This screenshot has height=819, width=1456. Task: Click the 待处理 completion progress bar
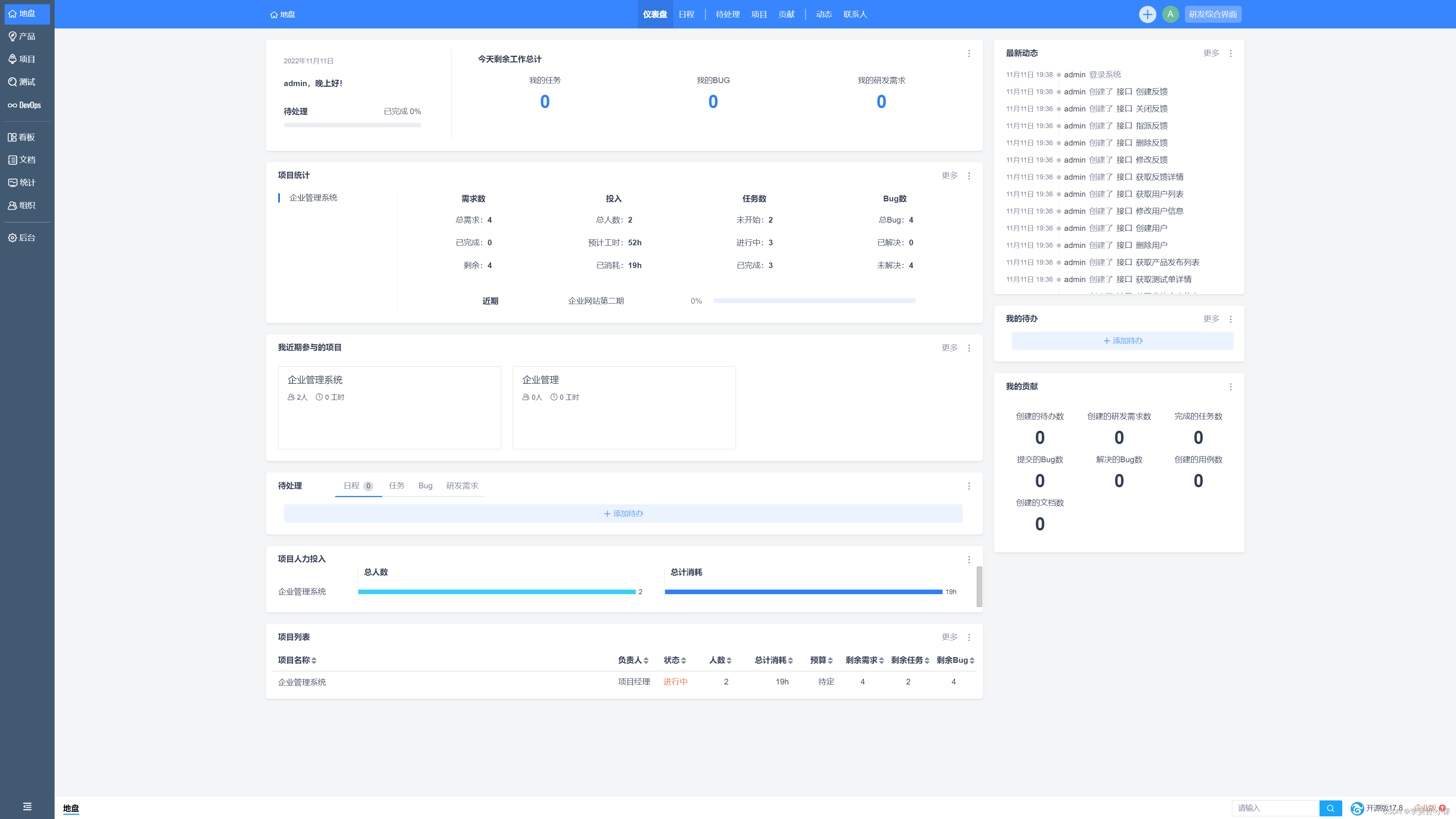(x=352, y=126)
